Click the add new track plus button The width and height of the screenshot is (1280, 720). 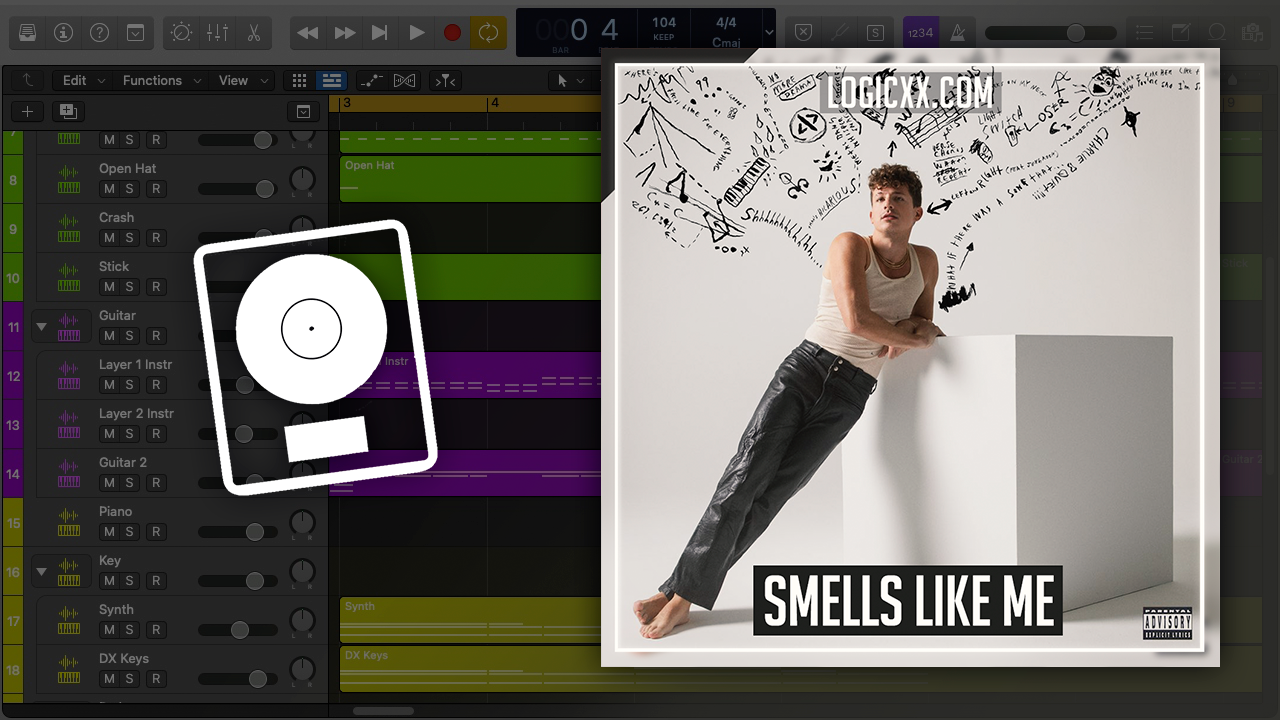[27, 111]
